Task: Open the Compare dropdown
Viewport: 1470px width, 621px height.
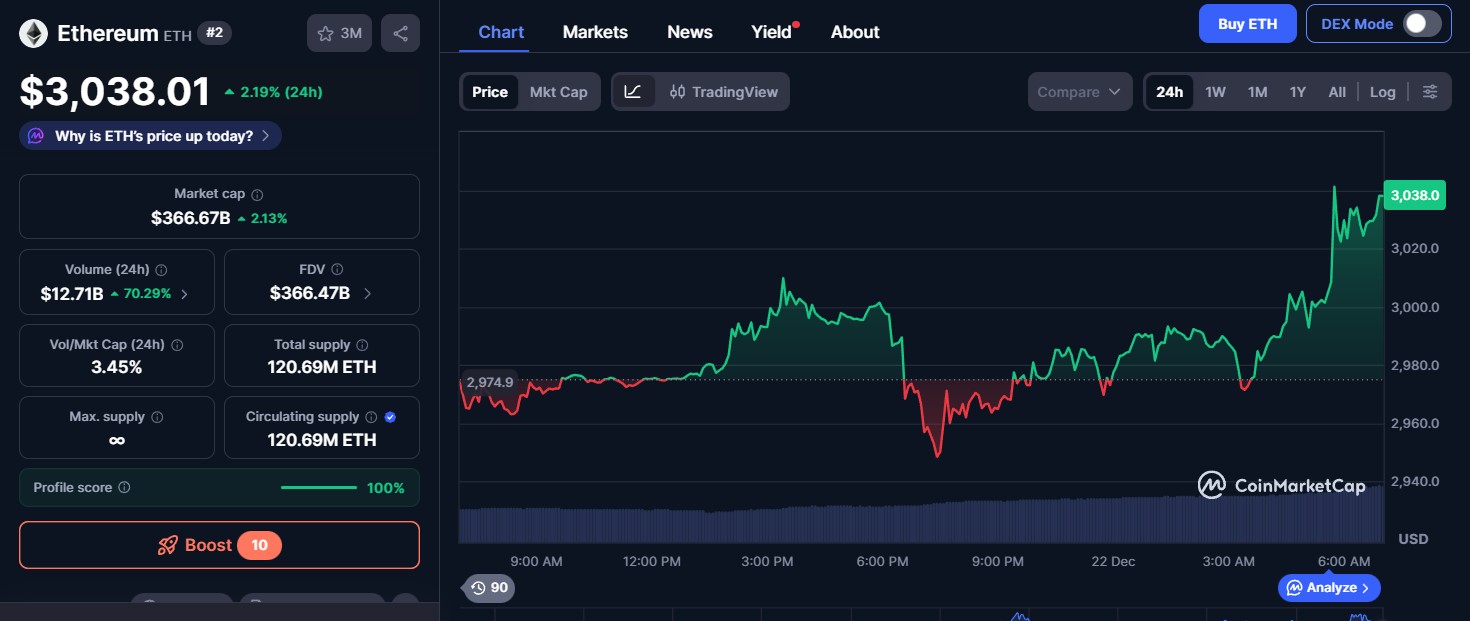Action: 1080,91
